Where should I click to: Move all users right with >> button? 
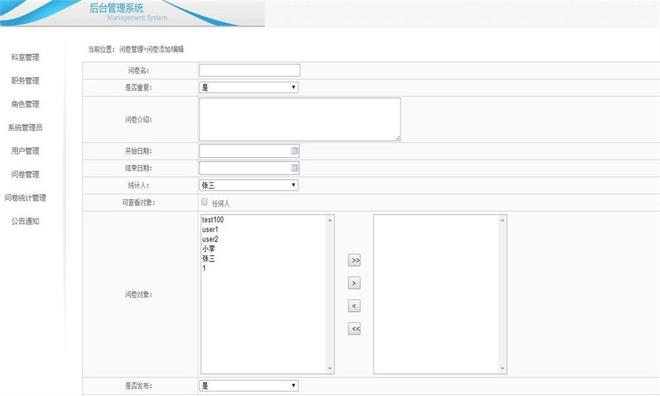tap(354, 260)
